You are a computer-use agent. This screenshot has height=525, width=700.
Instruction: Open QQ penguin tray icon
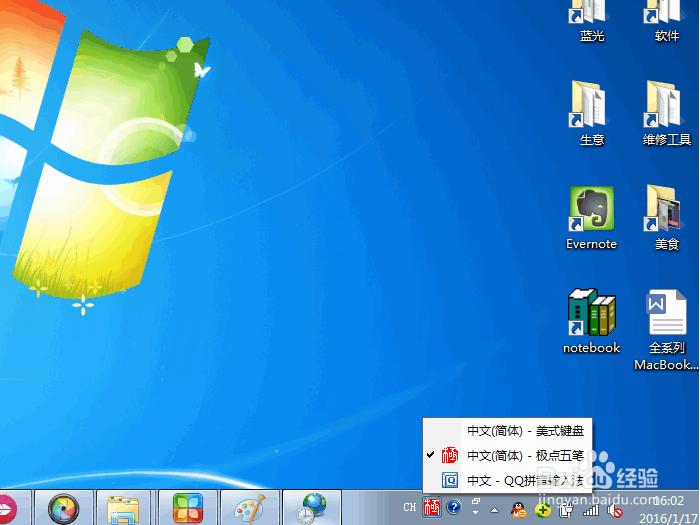518,510
